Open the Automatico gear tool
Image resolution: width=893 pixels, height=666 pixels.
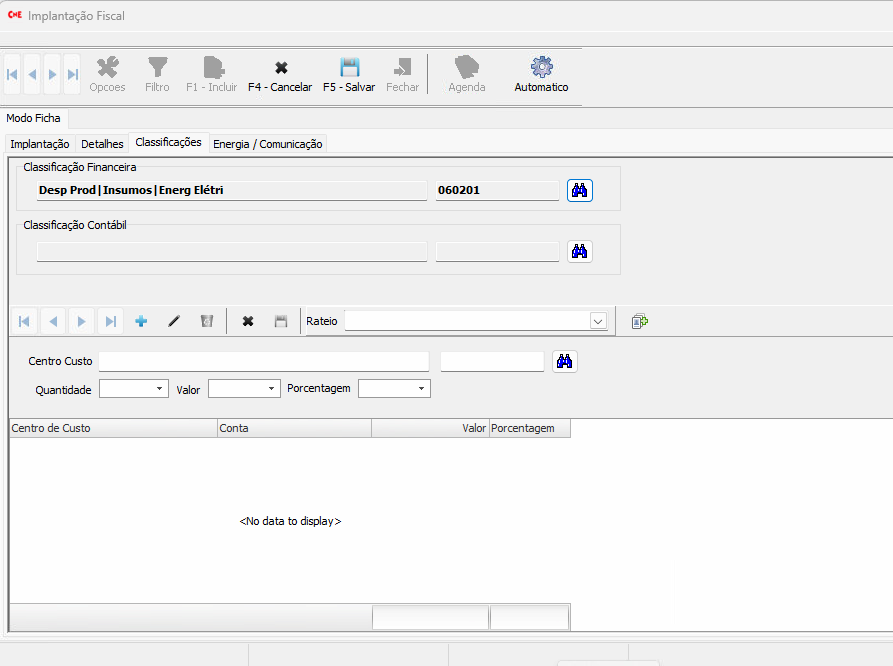click(x=541, y=68)
